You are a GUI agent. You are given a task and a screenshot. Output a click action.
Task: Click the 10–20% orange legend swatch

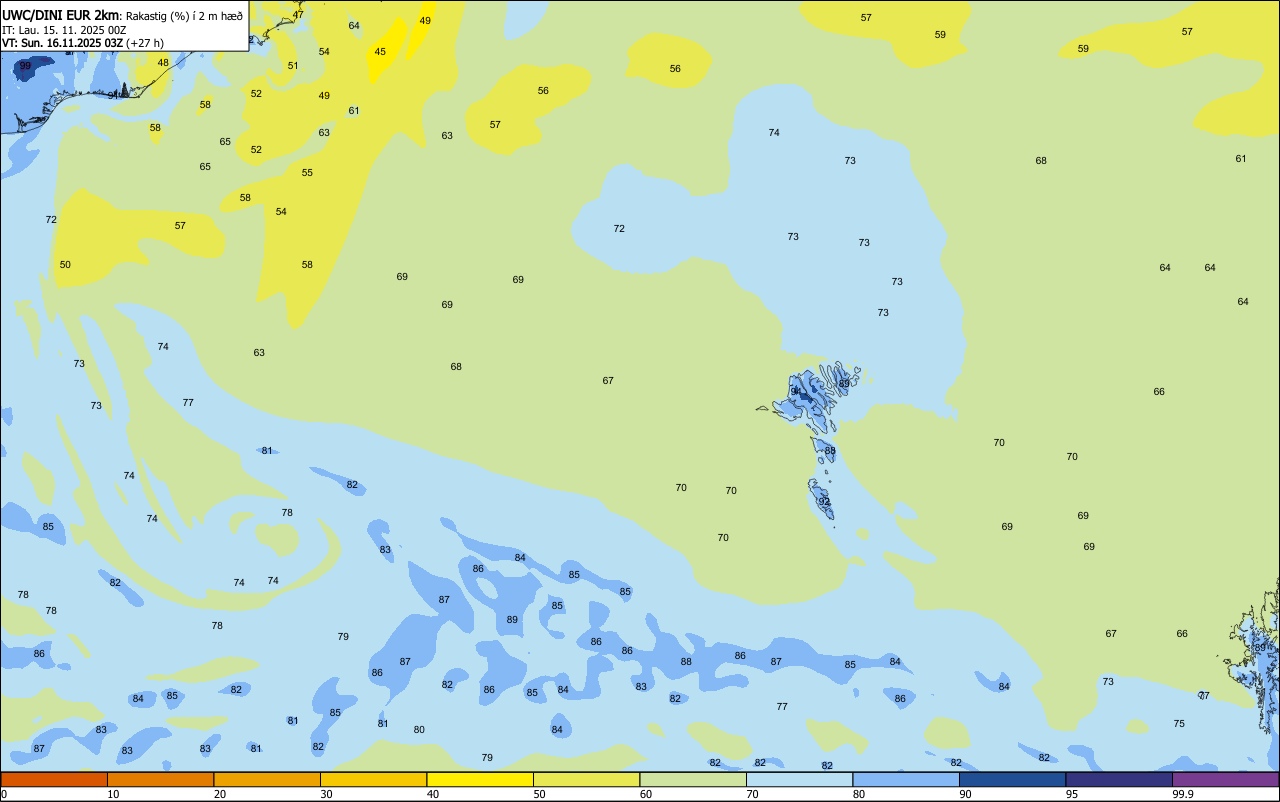160,779
